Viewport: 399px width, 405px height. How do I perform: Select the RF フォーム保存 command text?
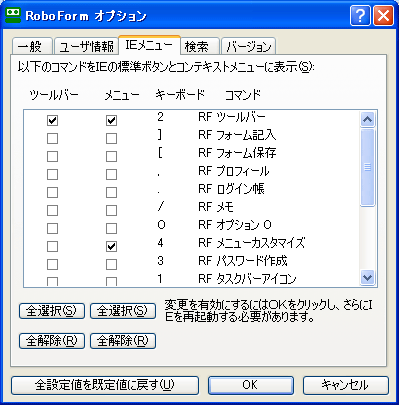click(x=237, y=153)
